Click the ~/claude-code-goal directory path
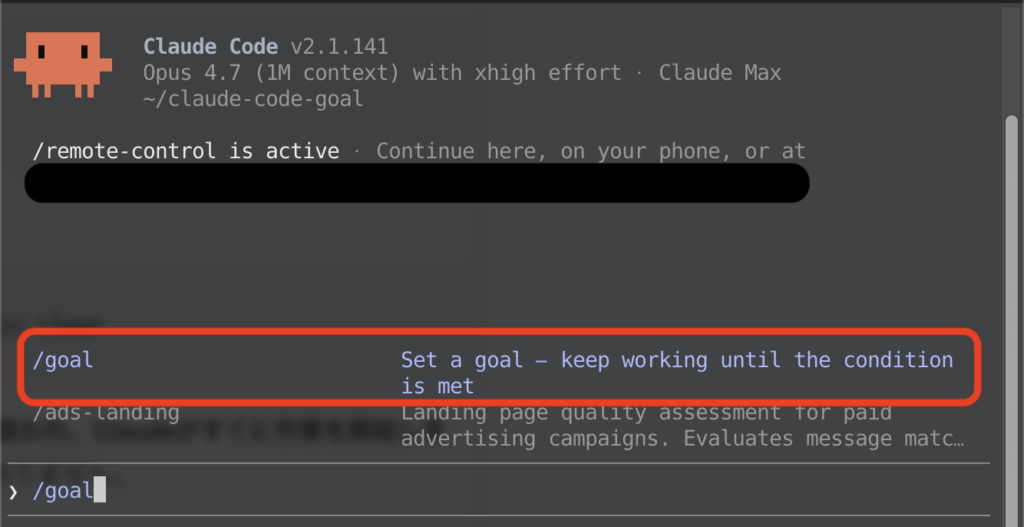Image resolution: width=1024 pixels, height=527 pixels. pyautogui.click(x=253, y=99)
